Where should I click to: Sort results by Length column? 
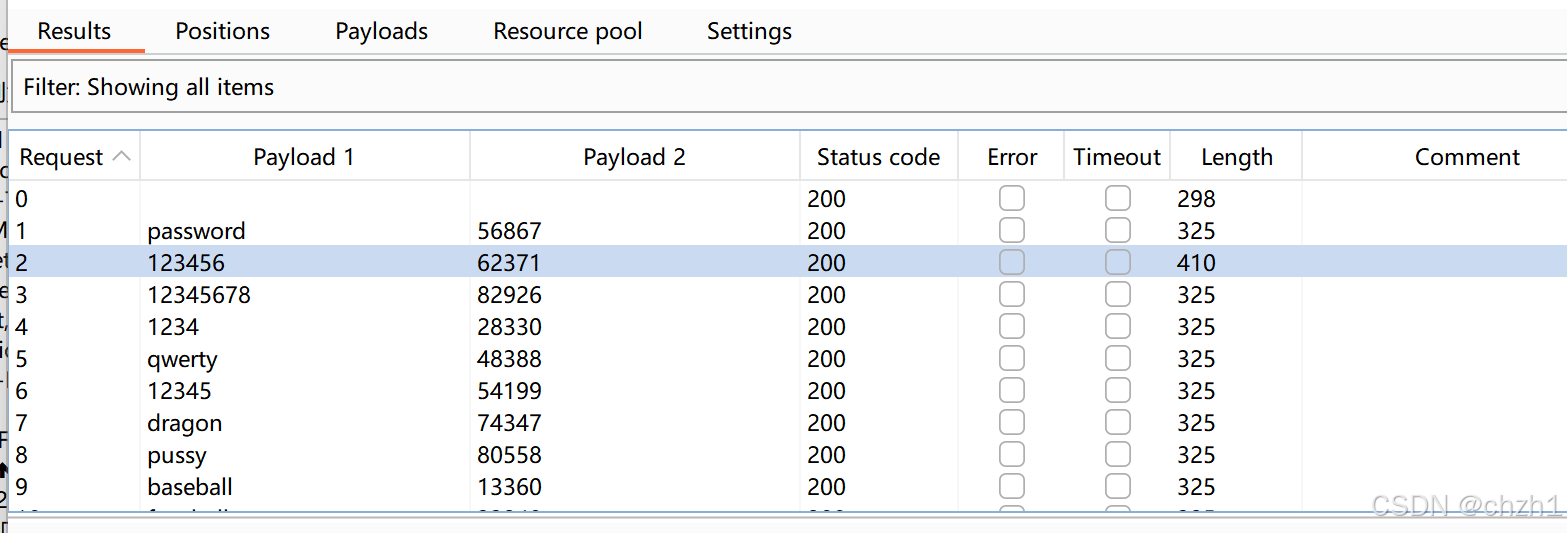[x=1236, y=157]
